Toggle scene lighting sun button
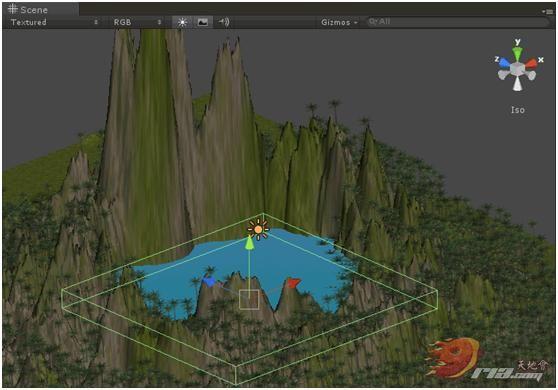558x390 pixels. tap(182, 22)
